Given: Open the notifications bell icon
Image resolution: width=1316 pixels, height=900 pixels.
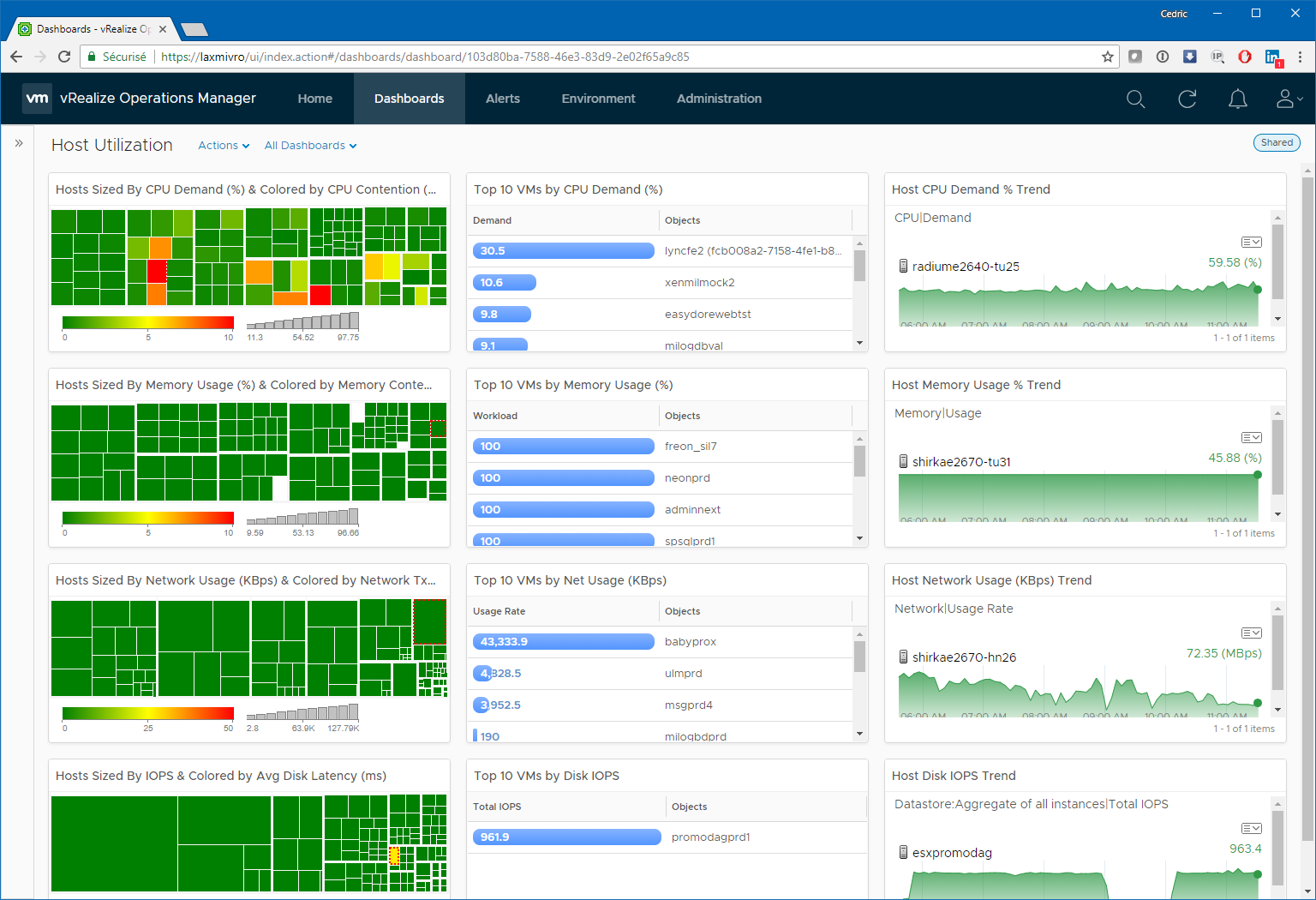Looking at the screenshot, I should [x=1237, y=99].
